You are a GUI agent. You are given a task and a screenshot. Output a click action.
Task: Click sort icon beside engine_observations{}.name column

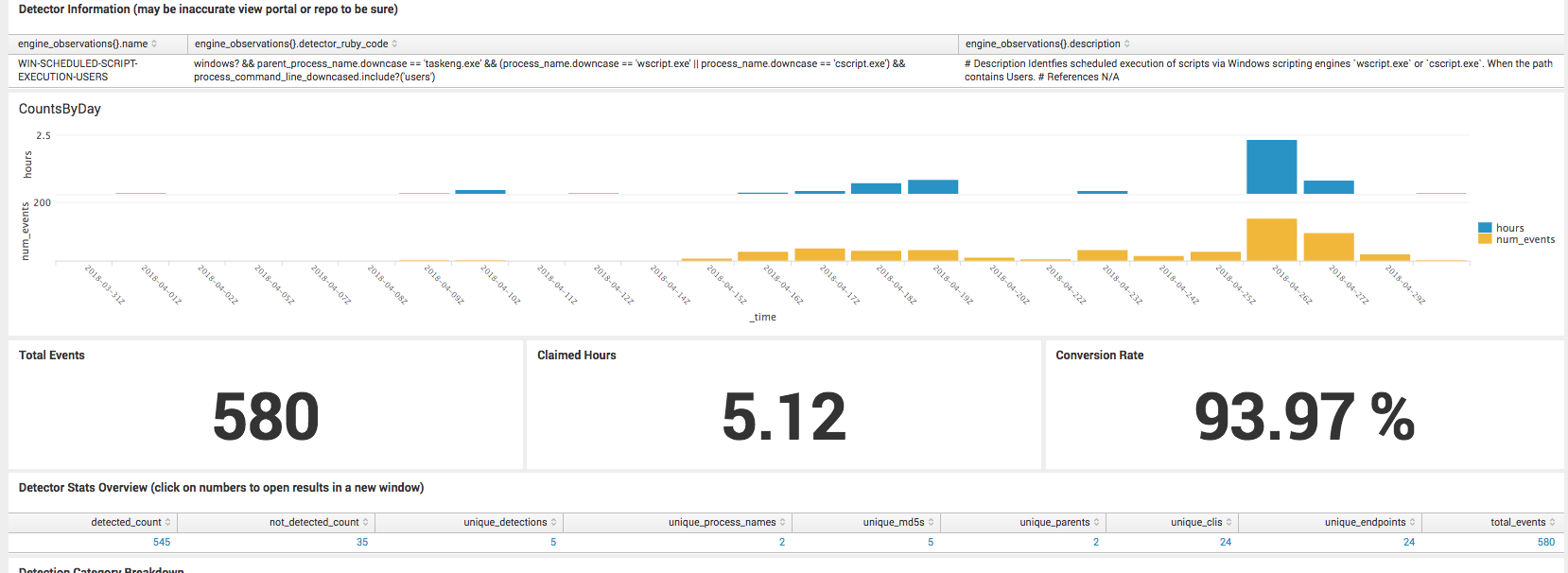(154, 44)
